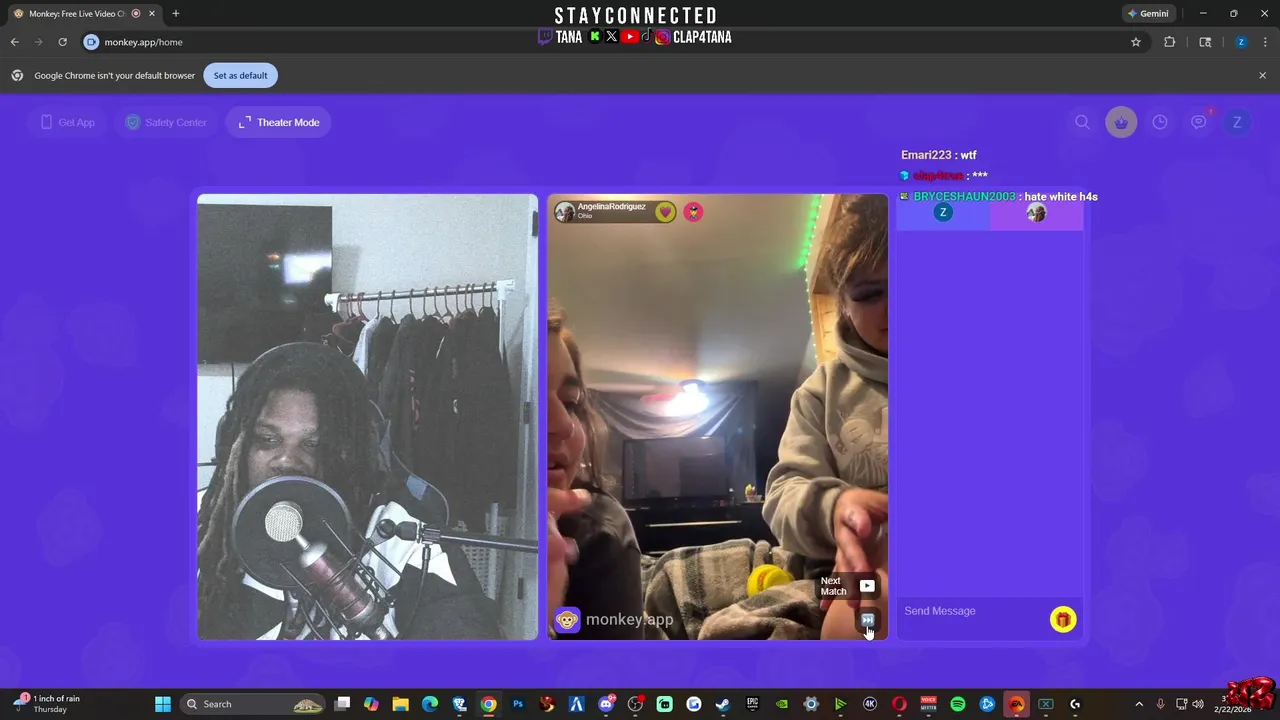Open Get App
The height and width of the screenshot is (720, 1280).
click(x=68, y=122)
